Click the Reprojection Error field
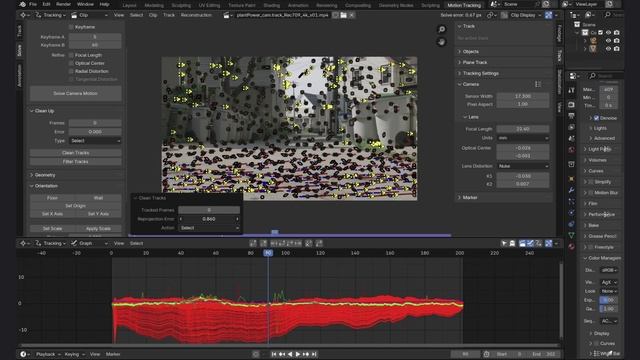This screenshot has width=640, height=360. 209,219
